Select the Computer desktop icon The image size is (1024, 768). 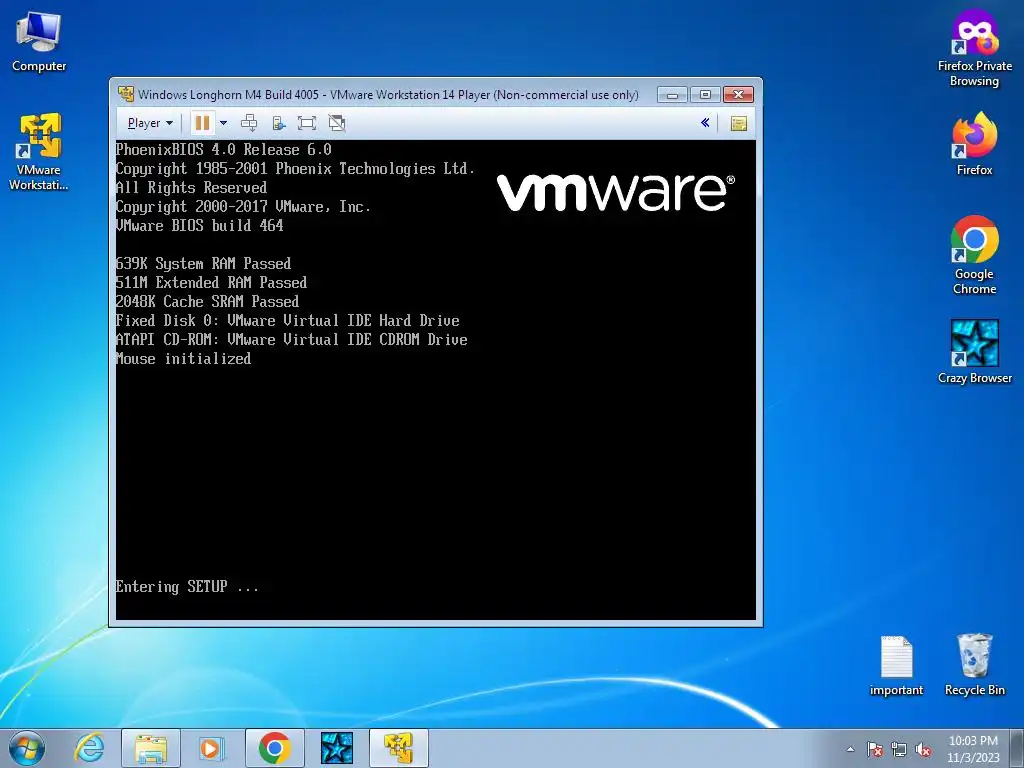(39, 42)
